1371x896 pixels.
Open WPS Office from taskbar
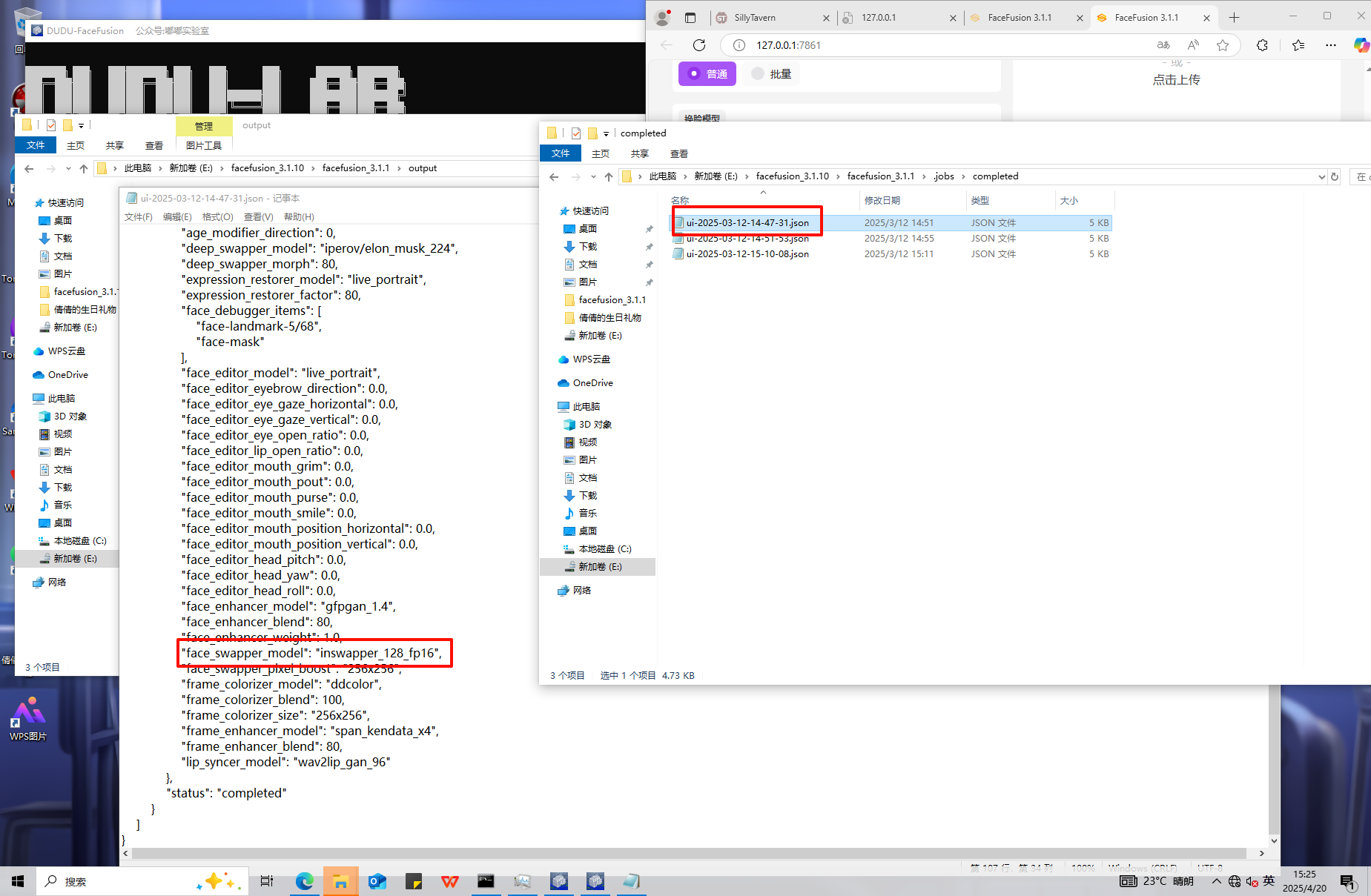click(x=449, y=881)
